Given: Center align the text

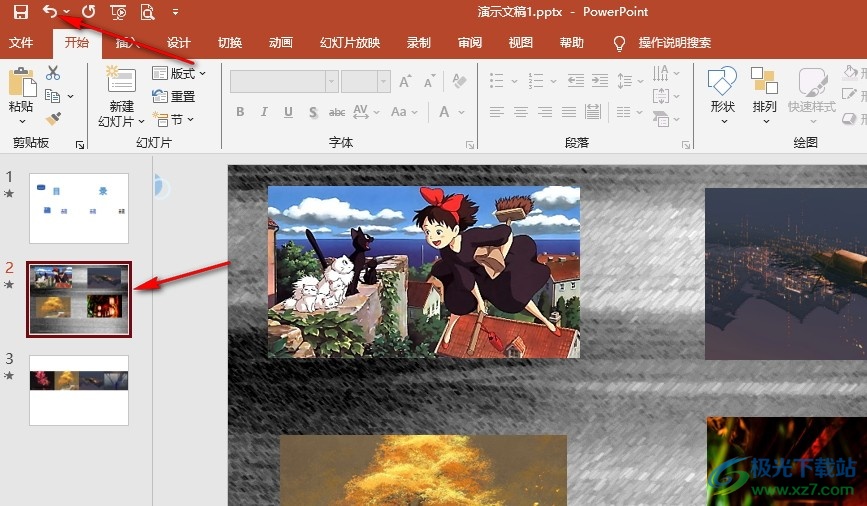Looking at the screenshot, I should (x=521, y=112).
